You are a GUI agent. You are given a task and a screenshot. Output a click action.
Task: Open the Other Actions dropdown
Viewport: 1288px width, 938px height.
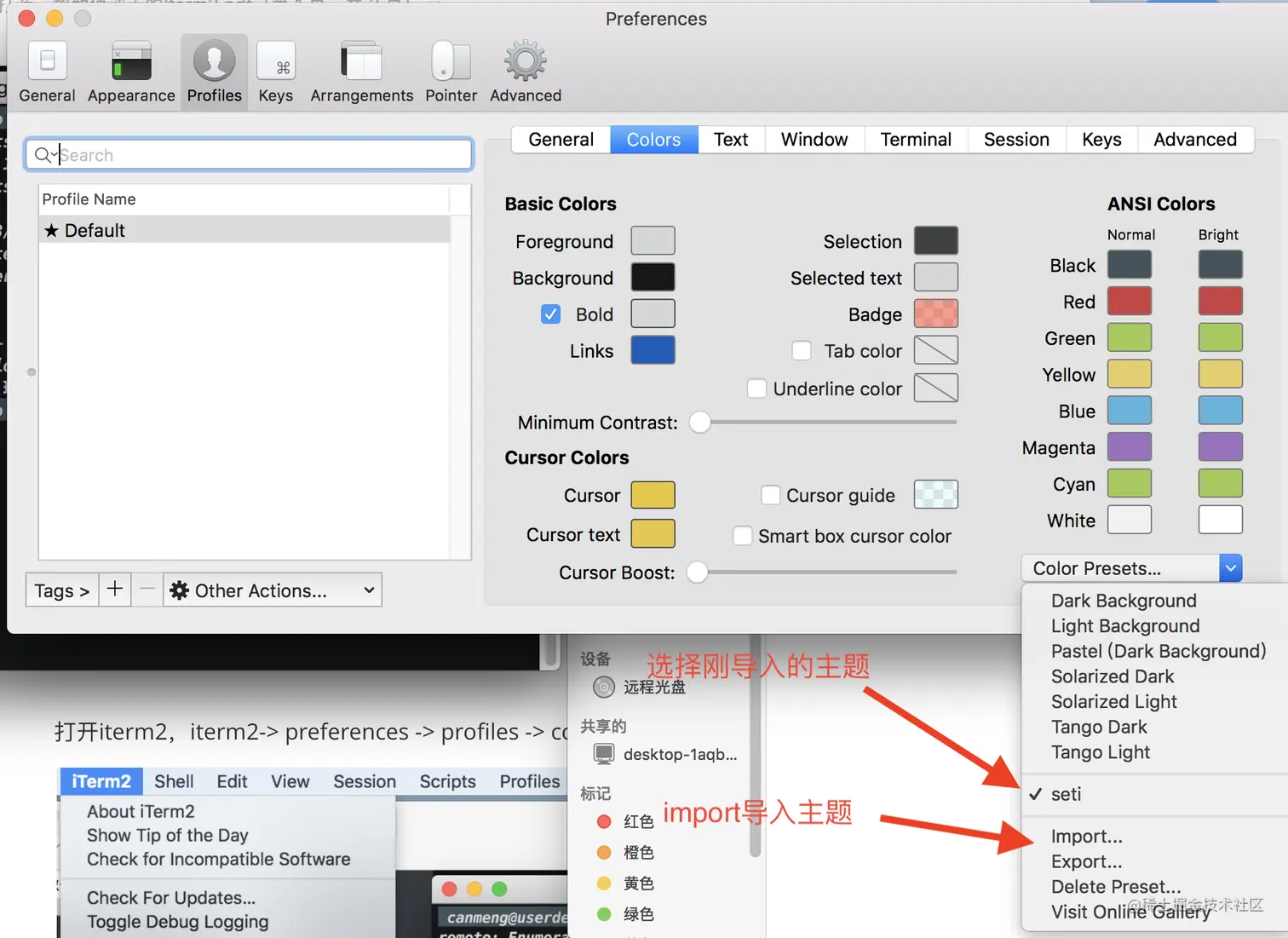(273, 590)
